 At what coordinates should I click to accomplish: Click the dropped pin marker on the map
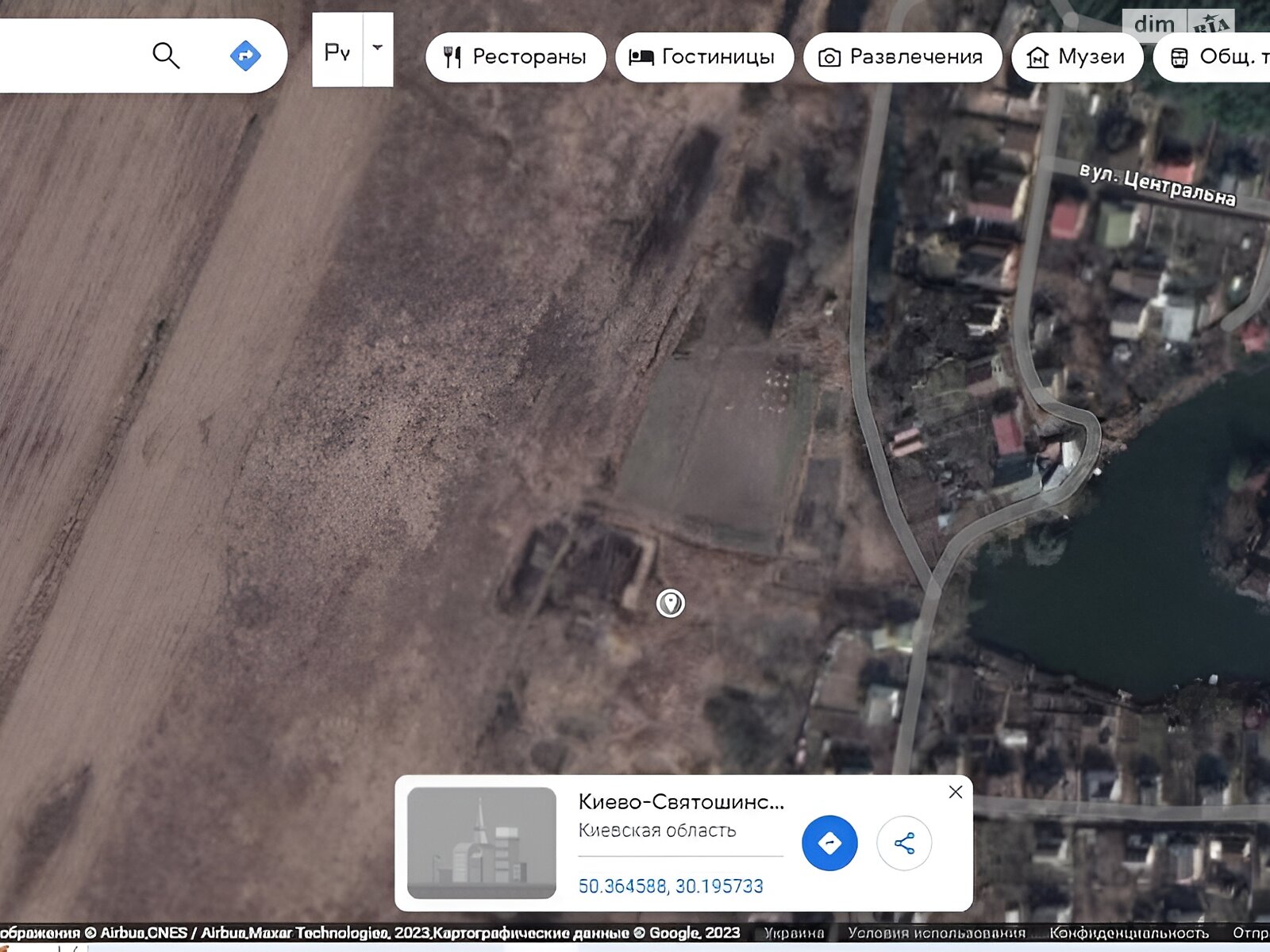coord(671,603)
